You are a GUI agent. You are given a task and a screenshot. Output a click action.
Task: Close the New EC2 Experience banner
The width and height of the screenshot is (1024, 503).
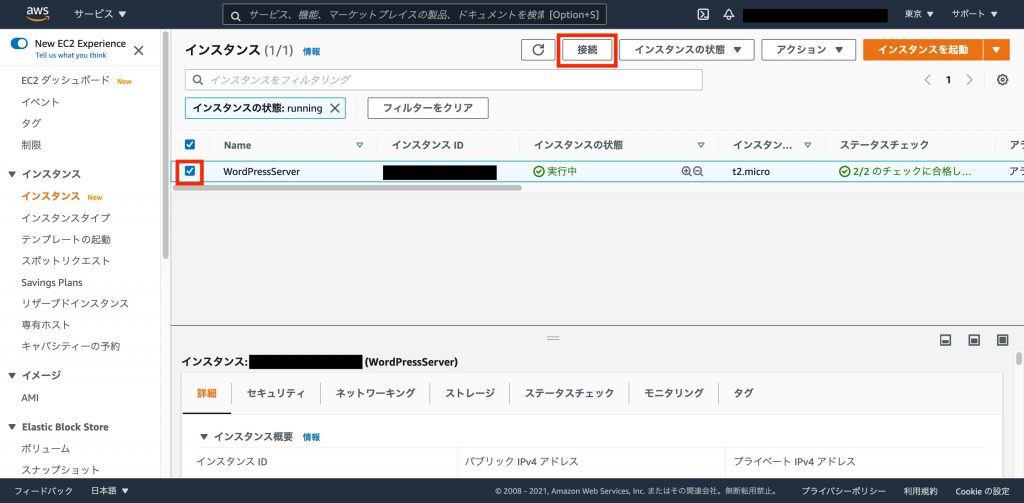(x=138, y=50)
